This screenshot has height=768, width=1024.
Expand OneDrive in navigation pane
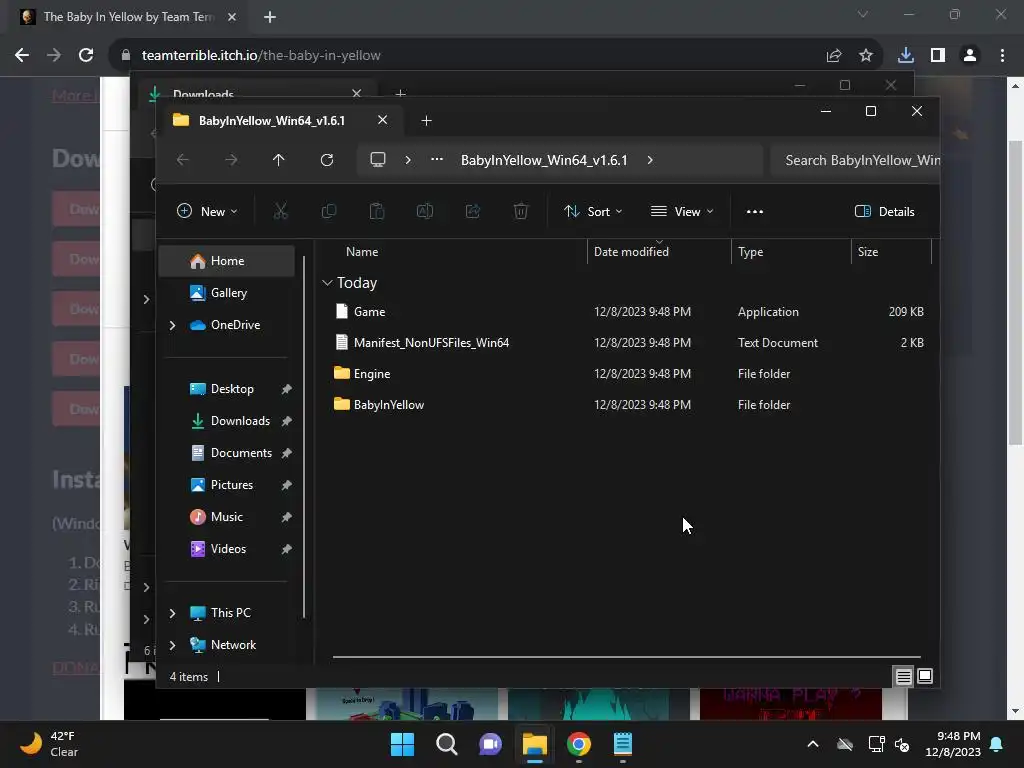[x=172, y=325]
